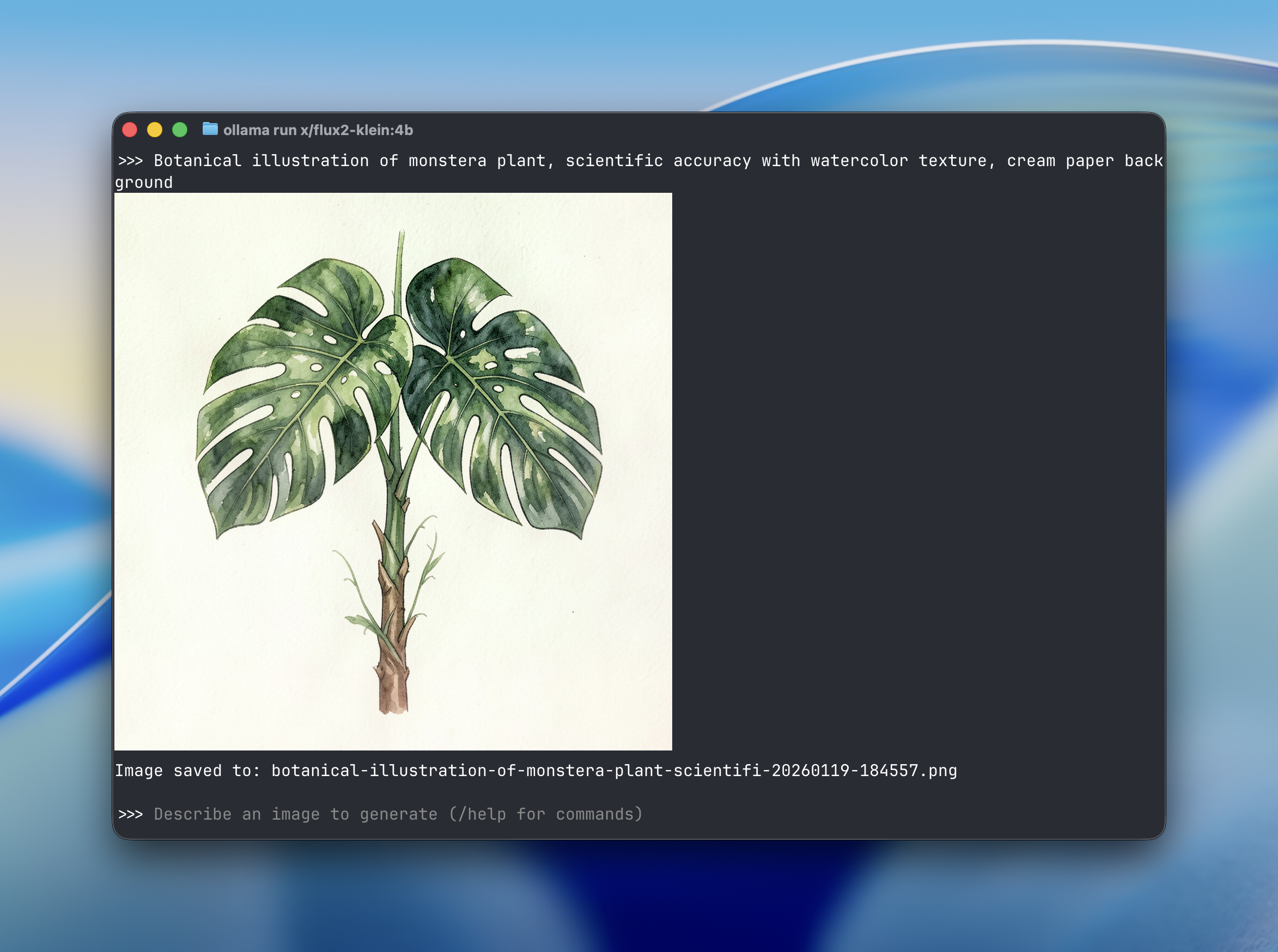Click the red close window button

click(x=130, y=130)
